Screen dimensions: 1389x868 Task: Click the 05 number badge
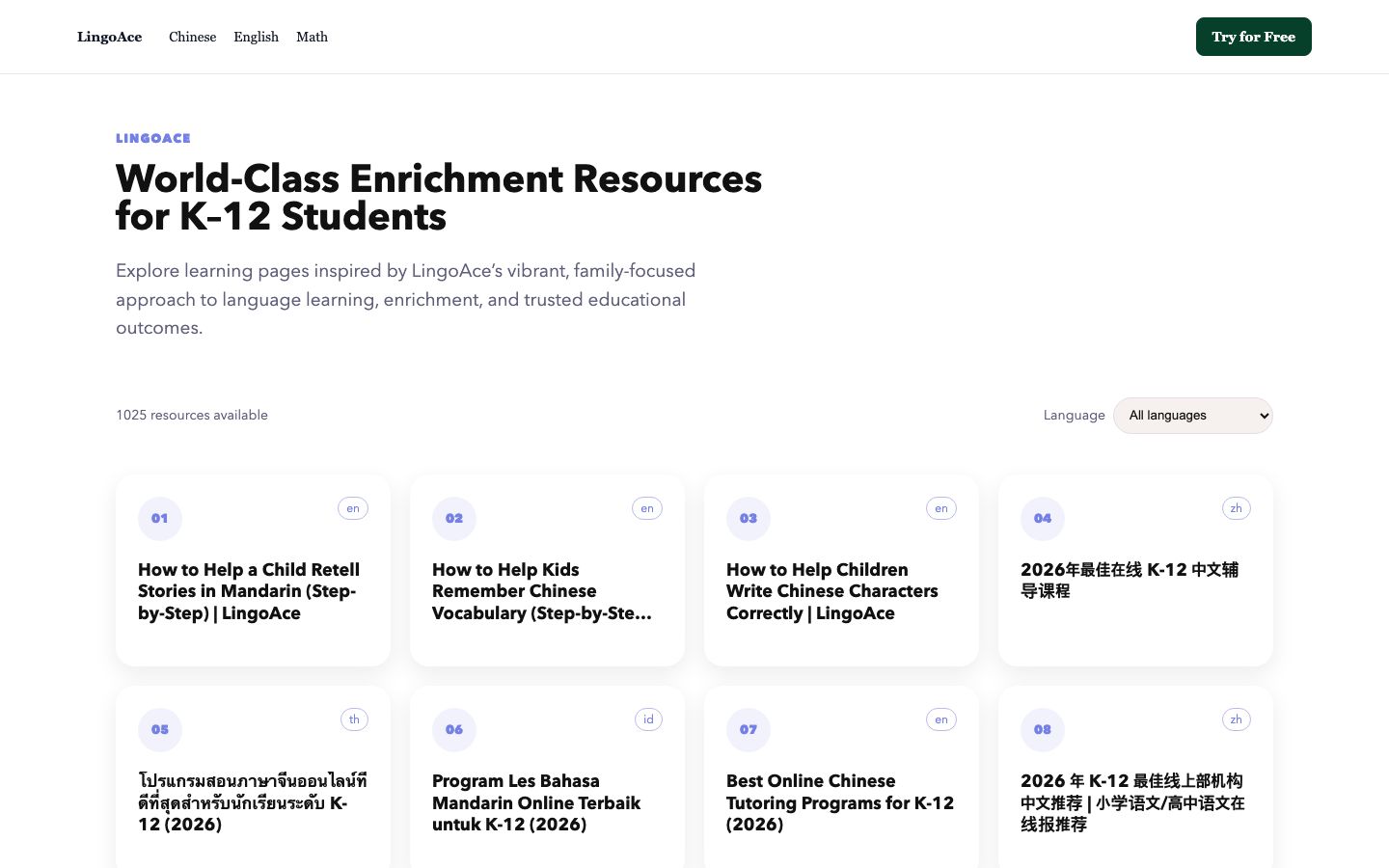[160, 730]
